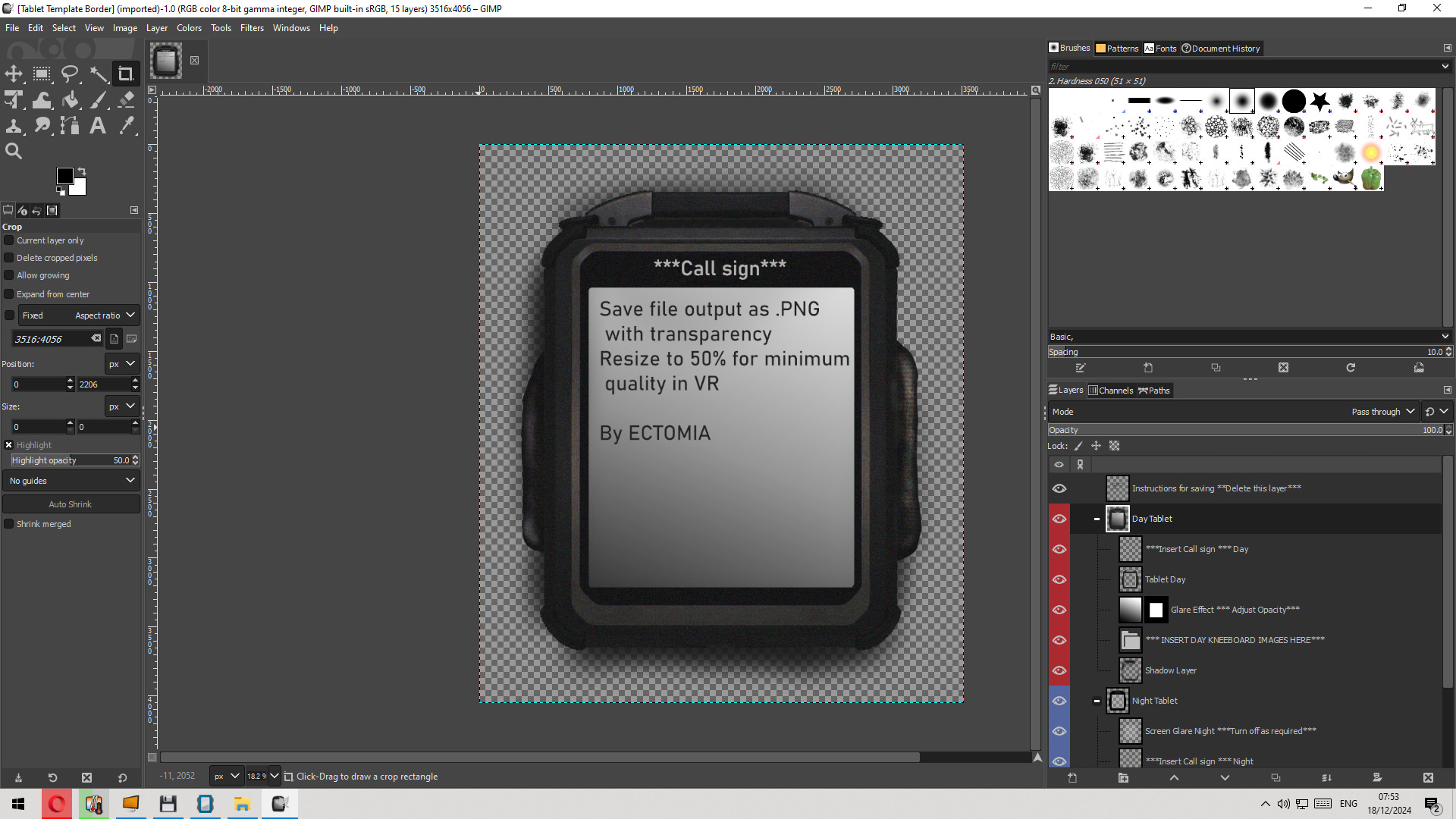Select the Color Picker tool

coord(126,126)
